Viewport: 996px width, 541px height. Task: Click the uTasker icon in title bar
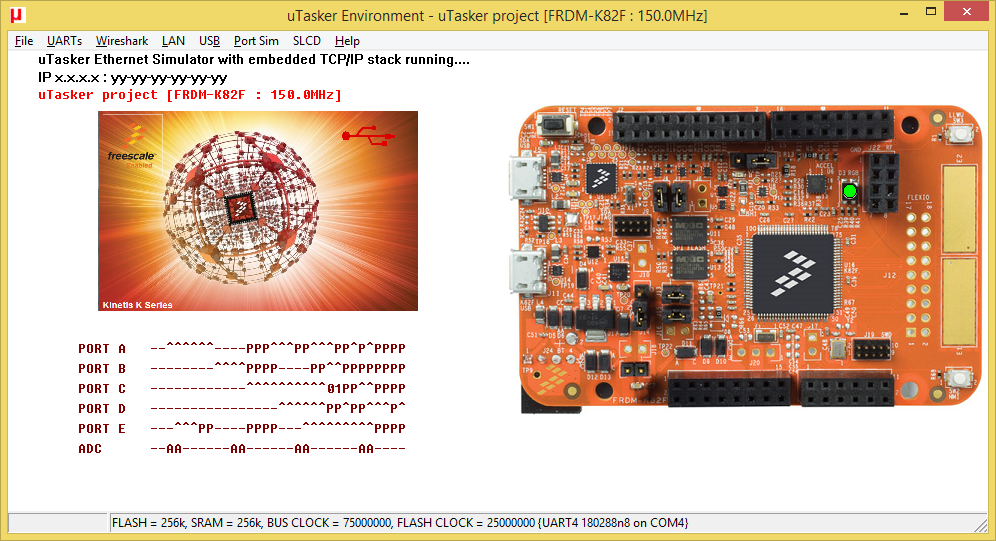(17, 13)
